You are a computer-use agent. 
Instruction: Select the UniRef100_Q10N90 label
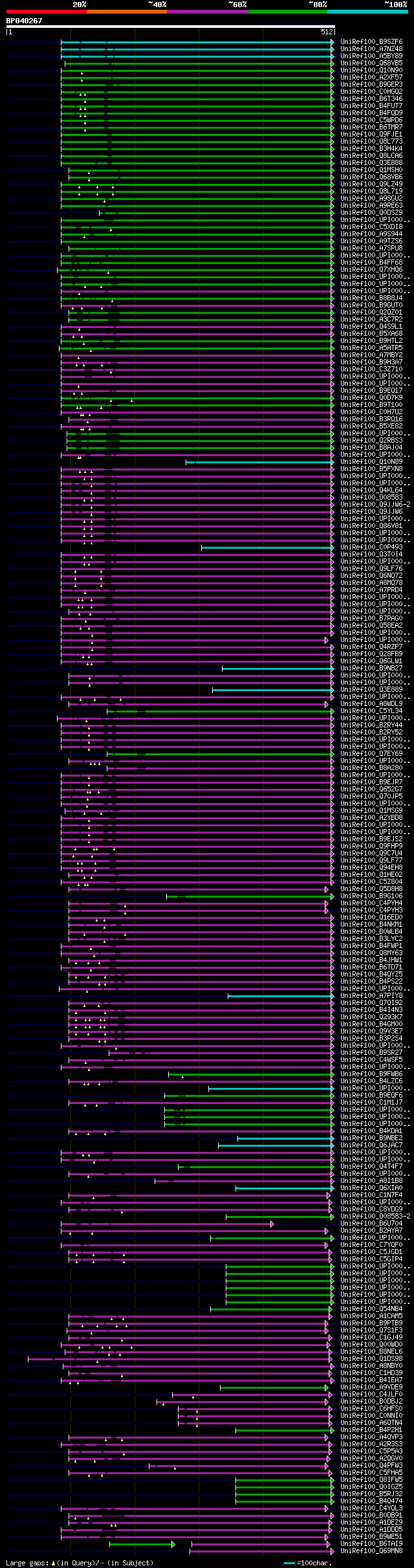371,71
